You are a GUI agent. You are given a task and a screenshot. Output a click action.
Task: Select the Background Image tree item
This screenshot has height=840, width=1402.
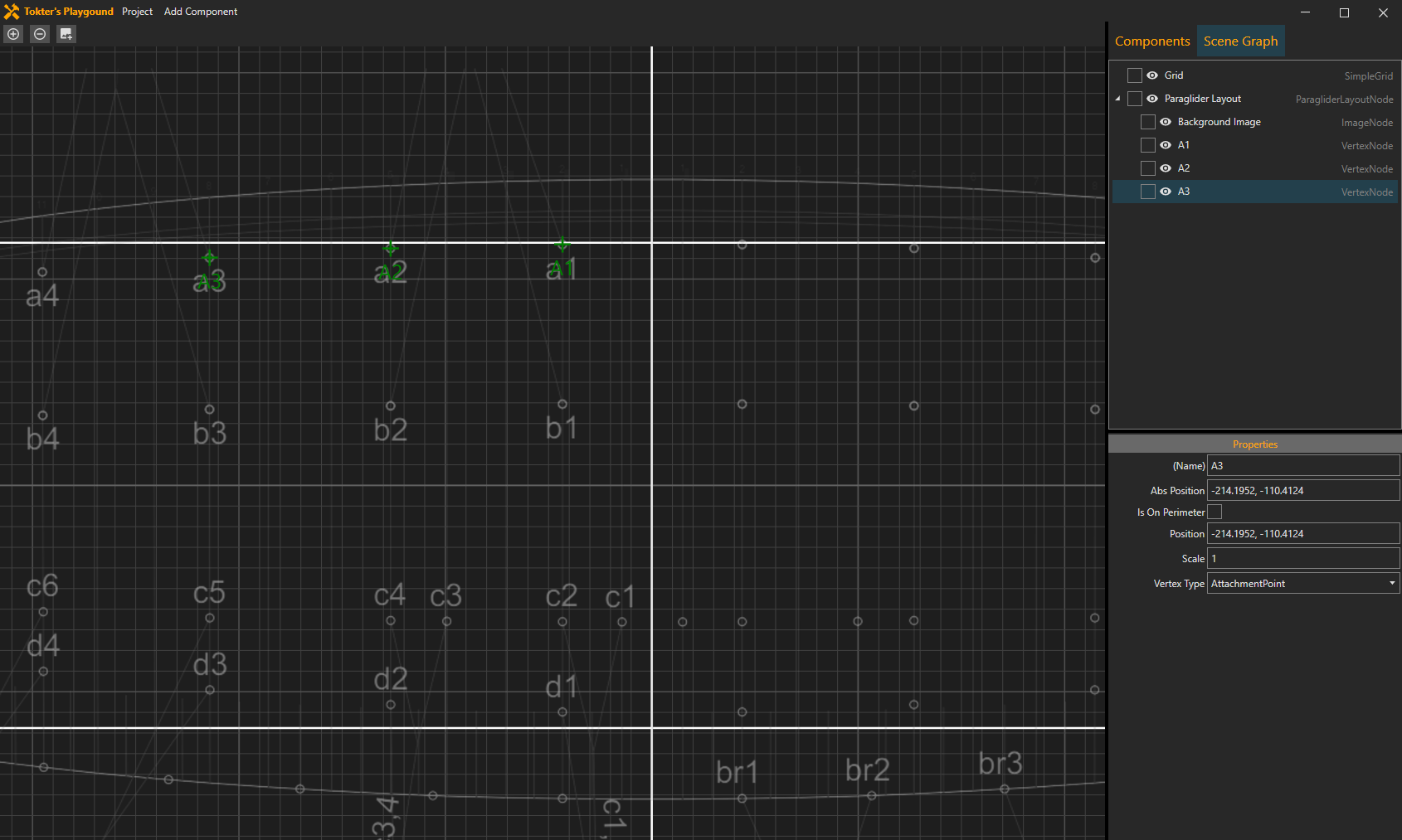click(x=1254, y=122)
